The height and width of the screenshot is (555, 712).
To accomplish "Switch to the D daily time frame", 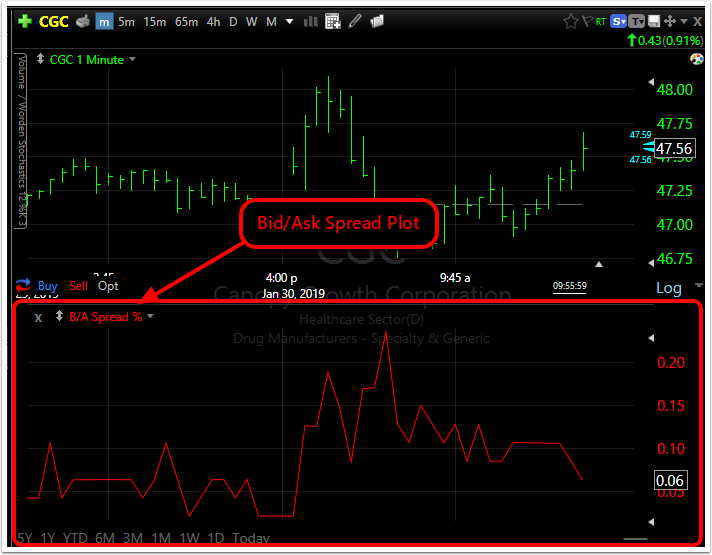I will pos(233,21).
